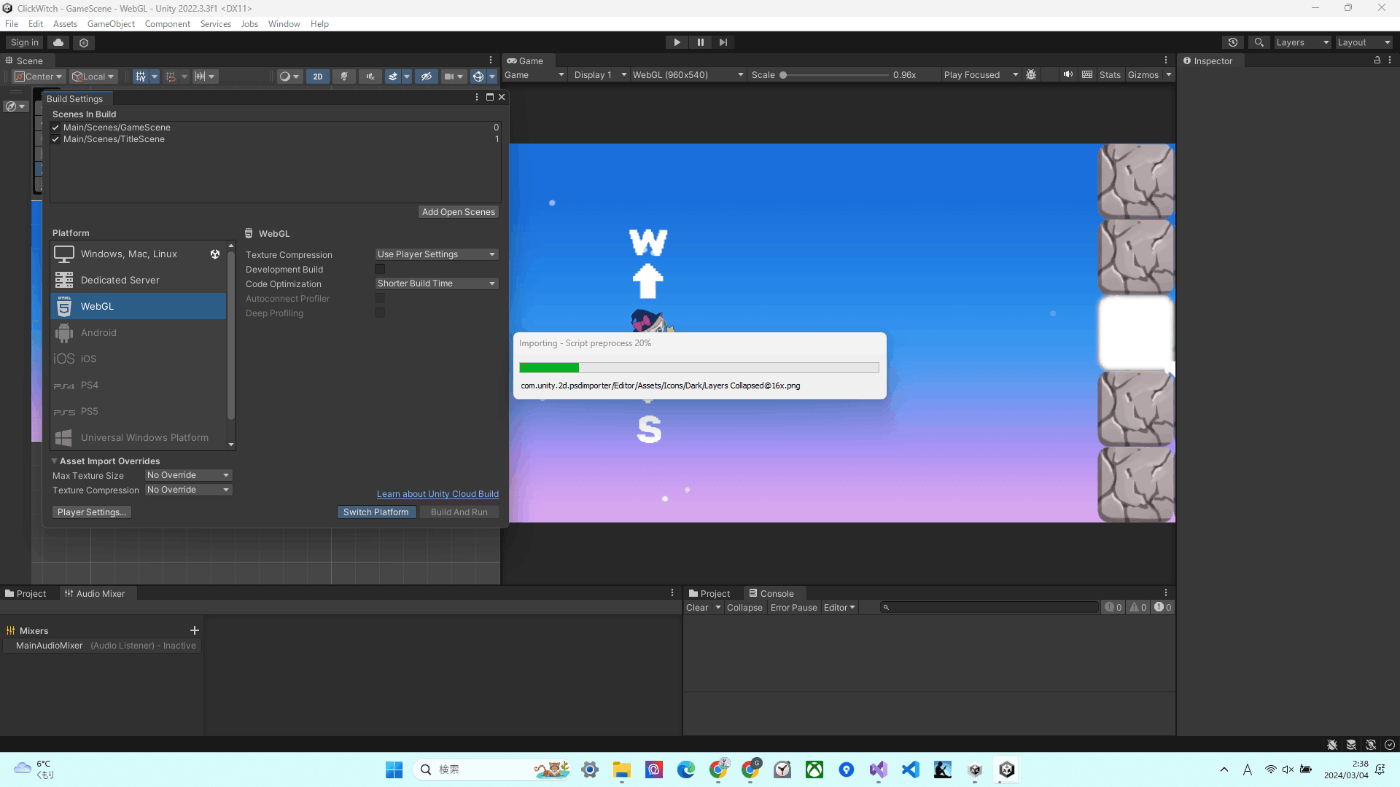Open the File menu

tap(12, 24)
